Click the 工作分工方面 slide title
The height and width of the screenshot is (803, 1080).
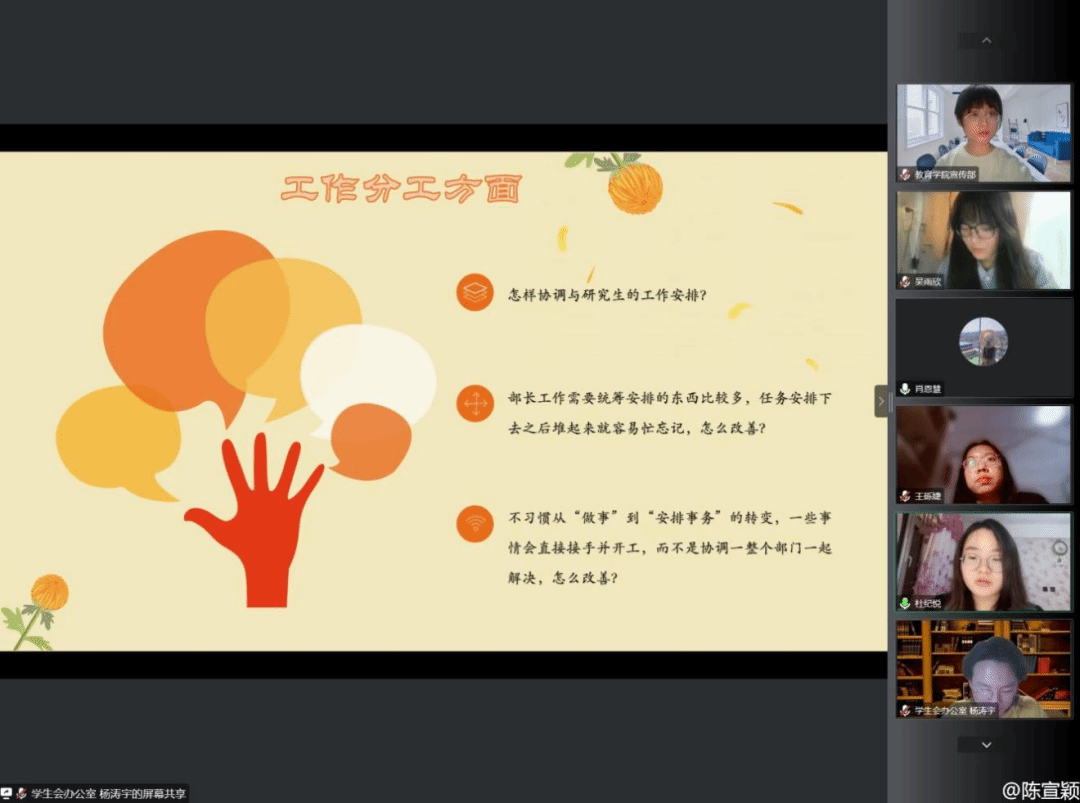tap(400, 189)
